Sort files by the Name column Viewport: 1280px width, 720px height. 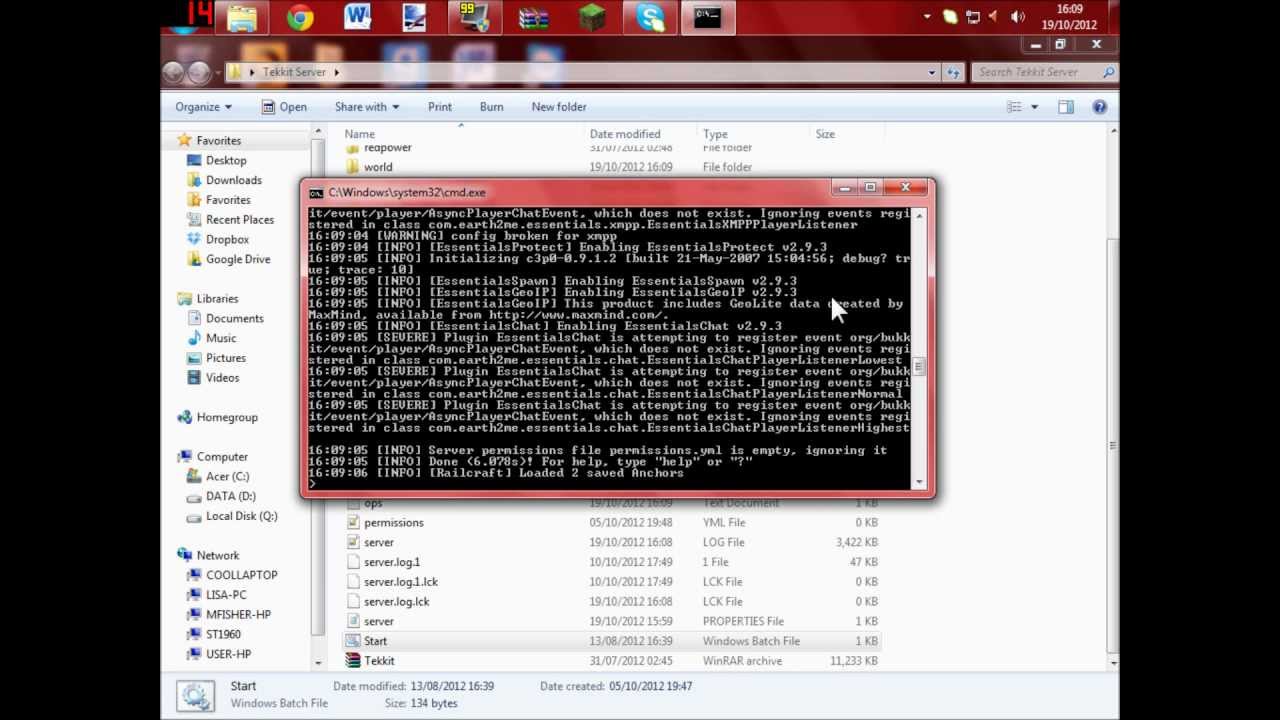[x=360, y=134]
